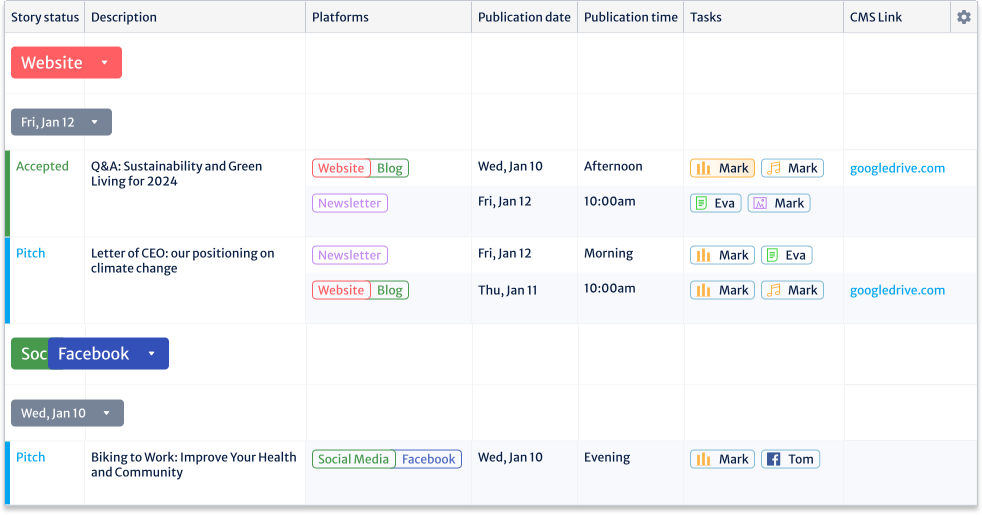982x515 pixels.
Task: Open the Letter of CEO story description
Action: click(x=182, y=261)
